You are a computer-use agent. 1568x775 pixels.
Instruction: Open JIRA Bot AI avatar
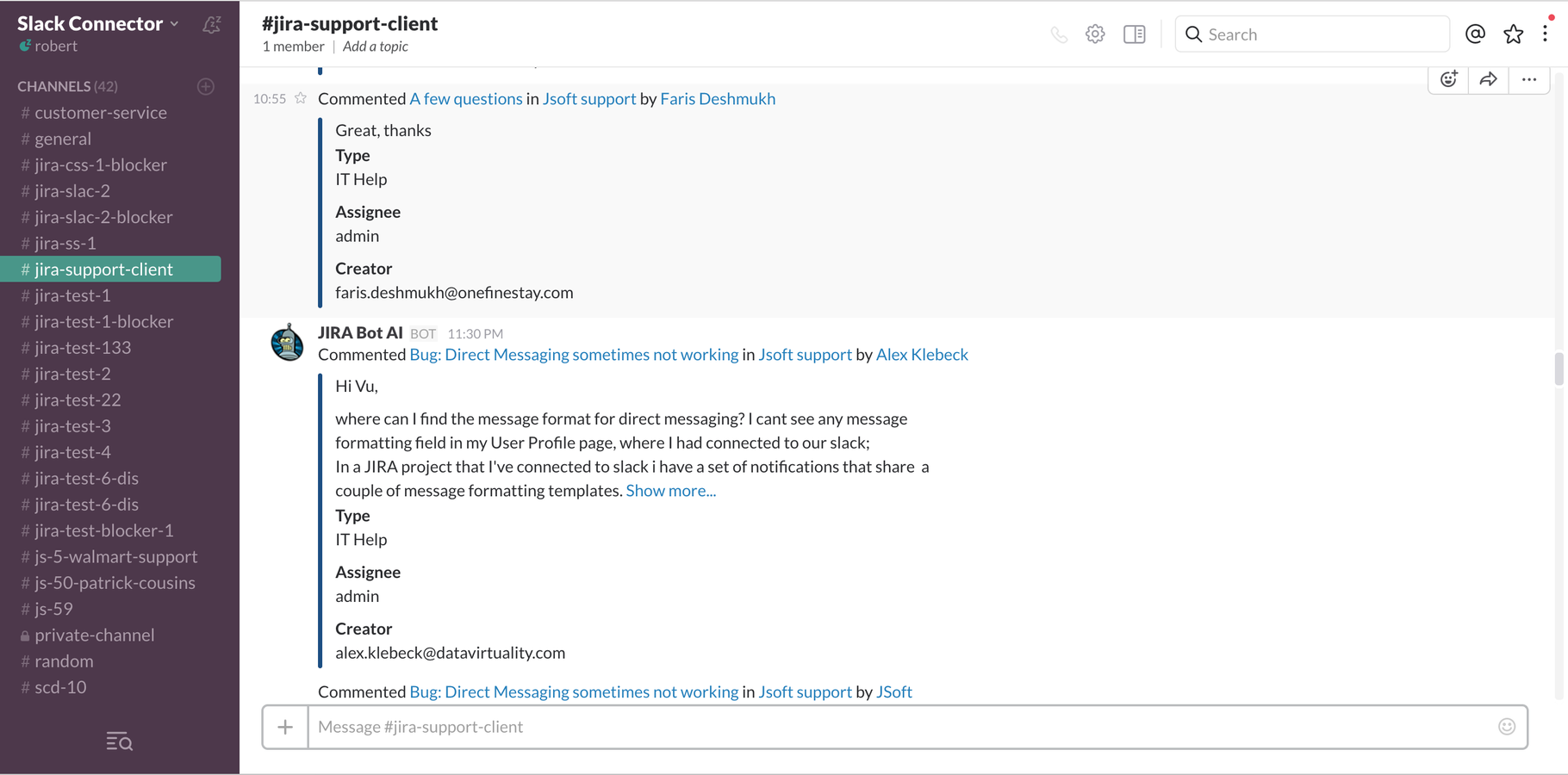click(x=287, y=342)
